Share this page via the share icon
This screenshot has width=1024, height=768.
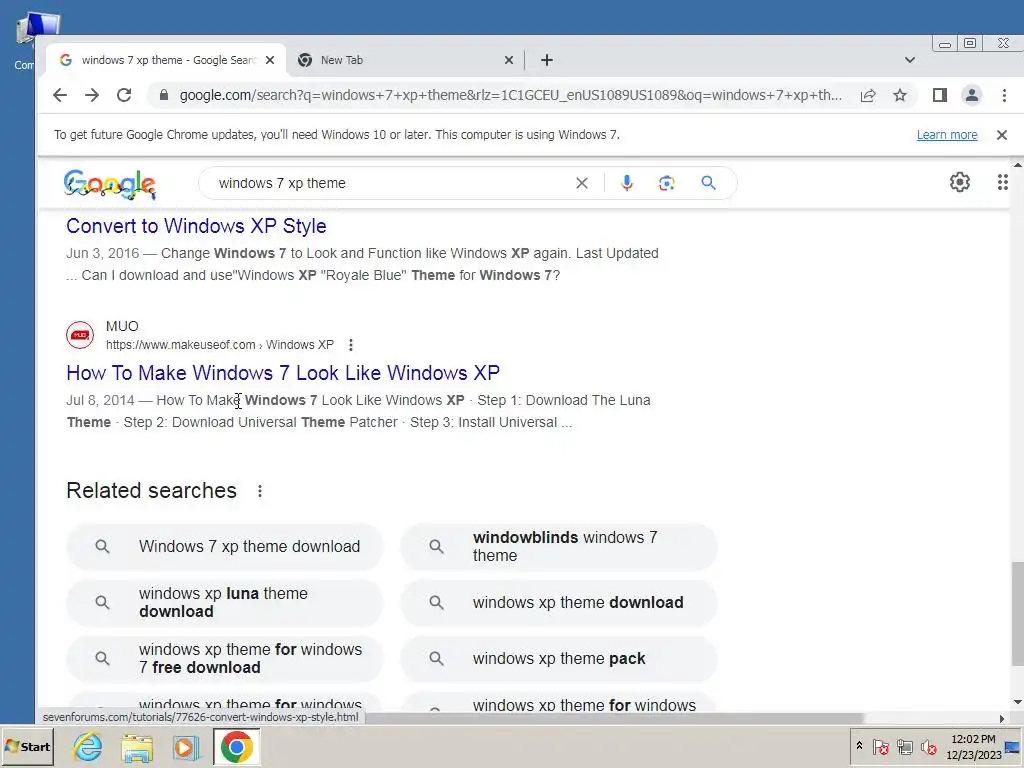[x=868, y=95]
